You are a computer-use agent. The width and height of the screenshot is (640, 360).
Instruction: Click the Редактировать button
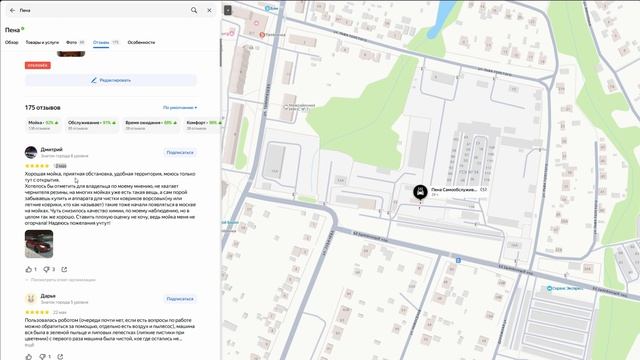coord(111,80)
